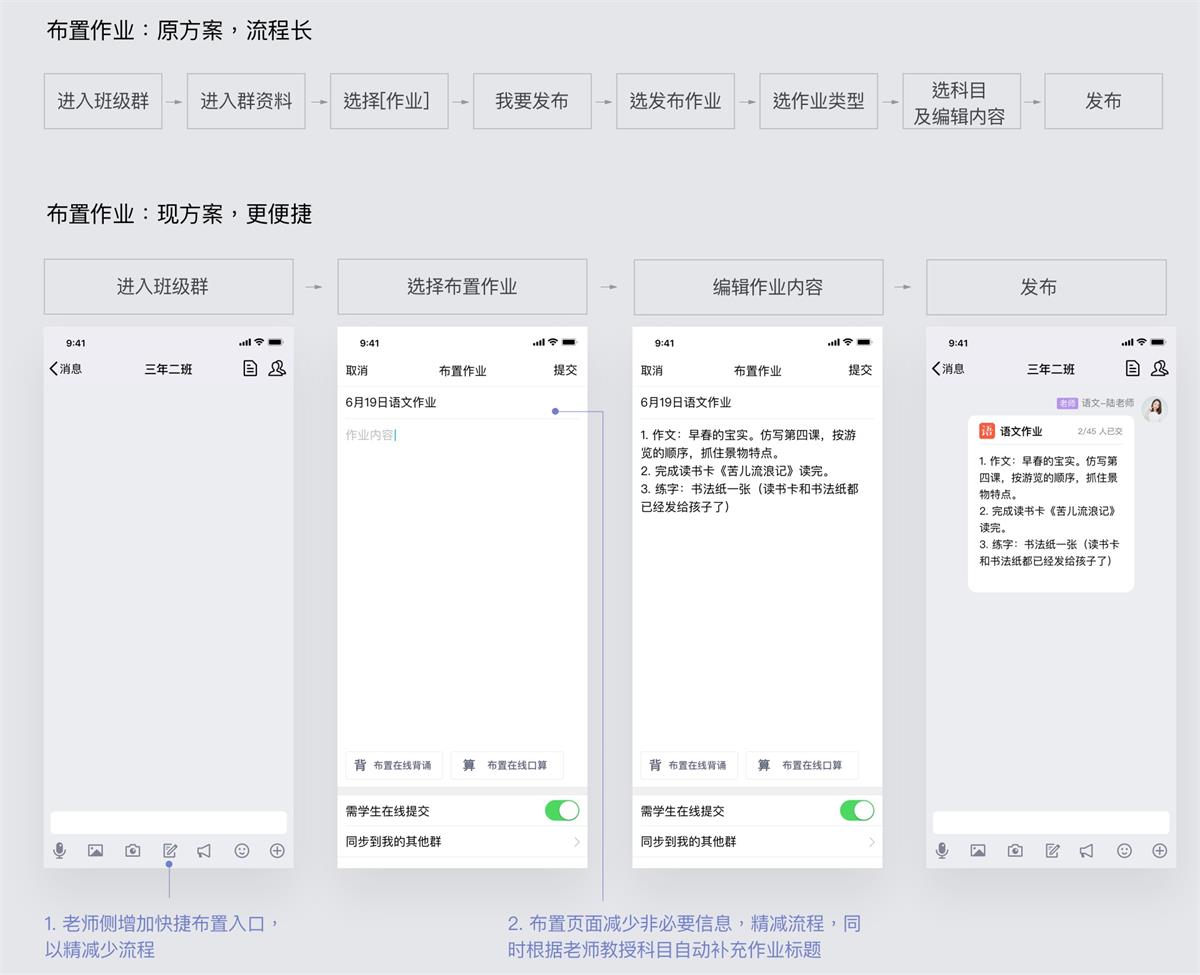
Task: Tap microphone icon in 进入班级群 chat screen
Action: (60, 850)
